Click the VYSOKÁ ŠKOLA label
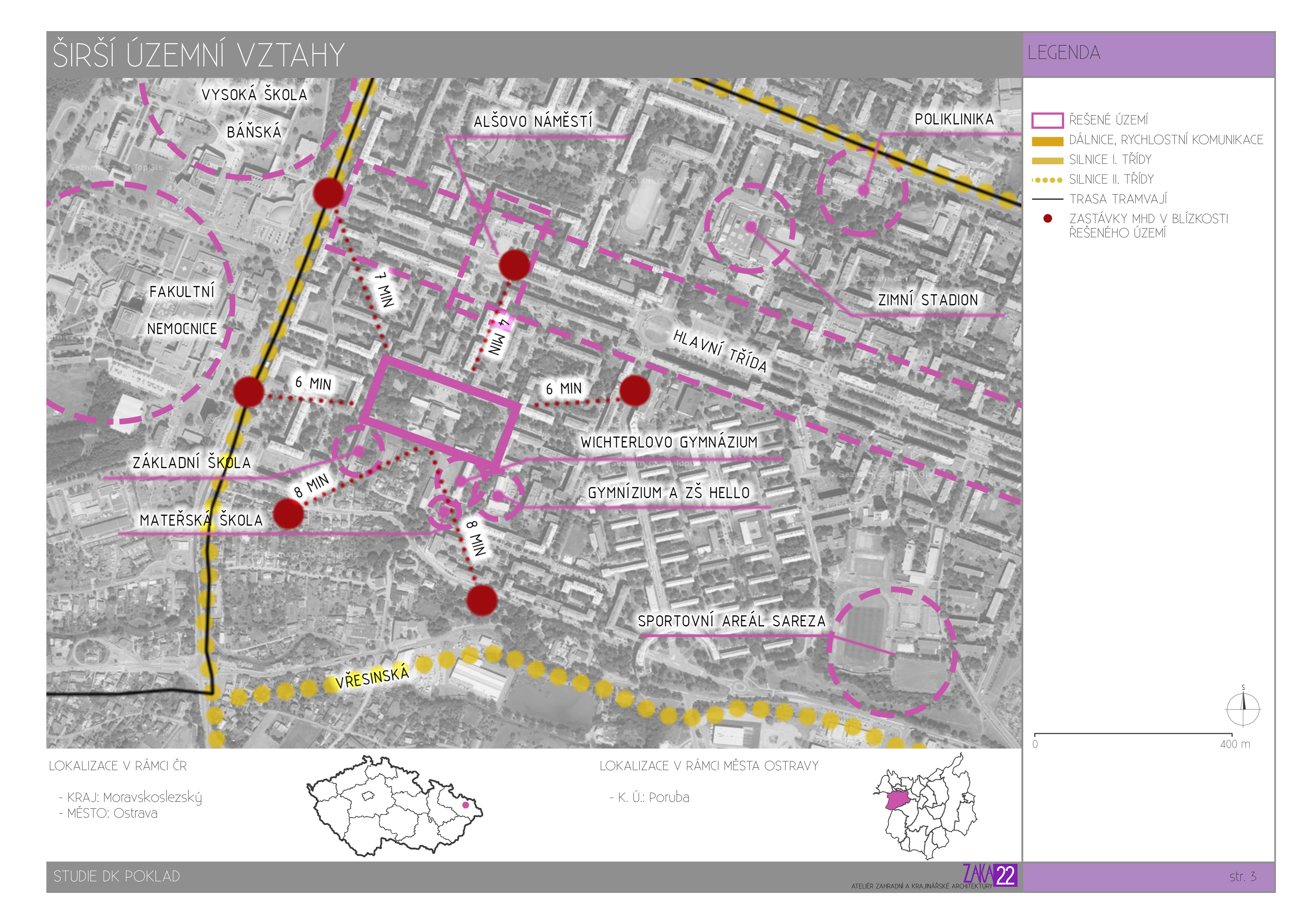Viewport: 1307px width, 924px height. [x=254, y=95]
